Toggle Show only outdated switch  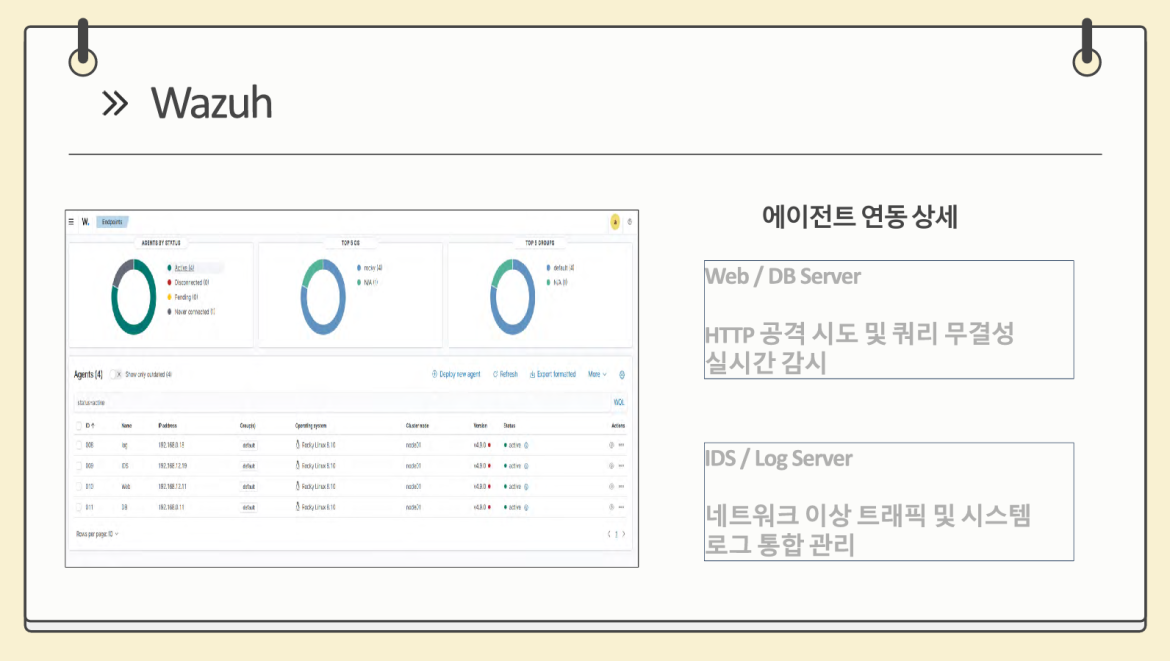point(116,375)
